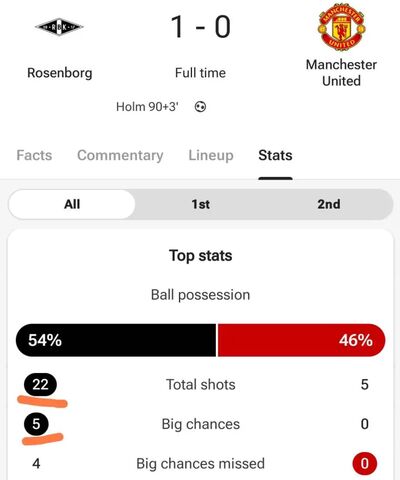
Task: Switch stats to 2nd half
Action: point(329,204)
